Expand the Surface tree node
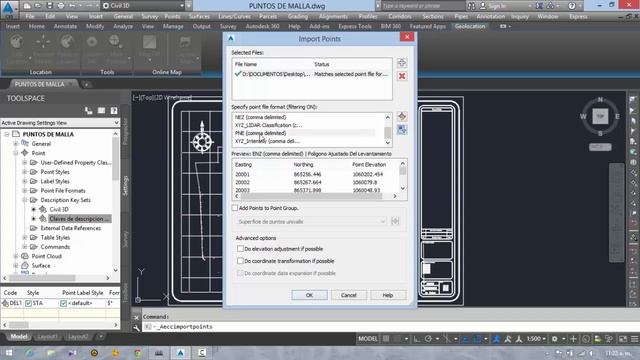Image resolution: width=640 pixels, height=360 pixels. 16,266
